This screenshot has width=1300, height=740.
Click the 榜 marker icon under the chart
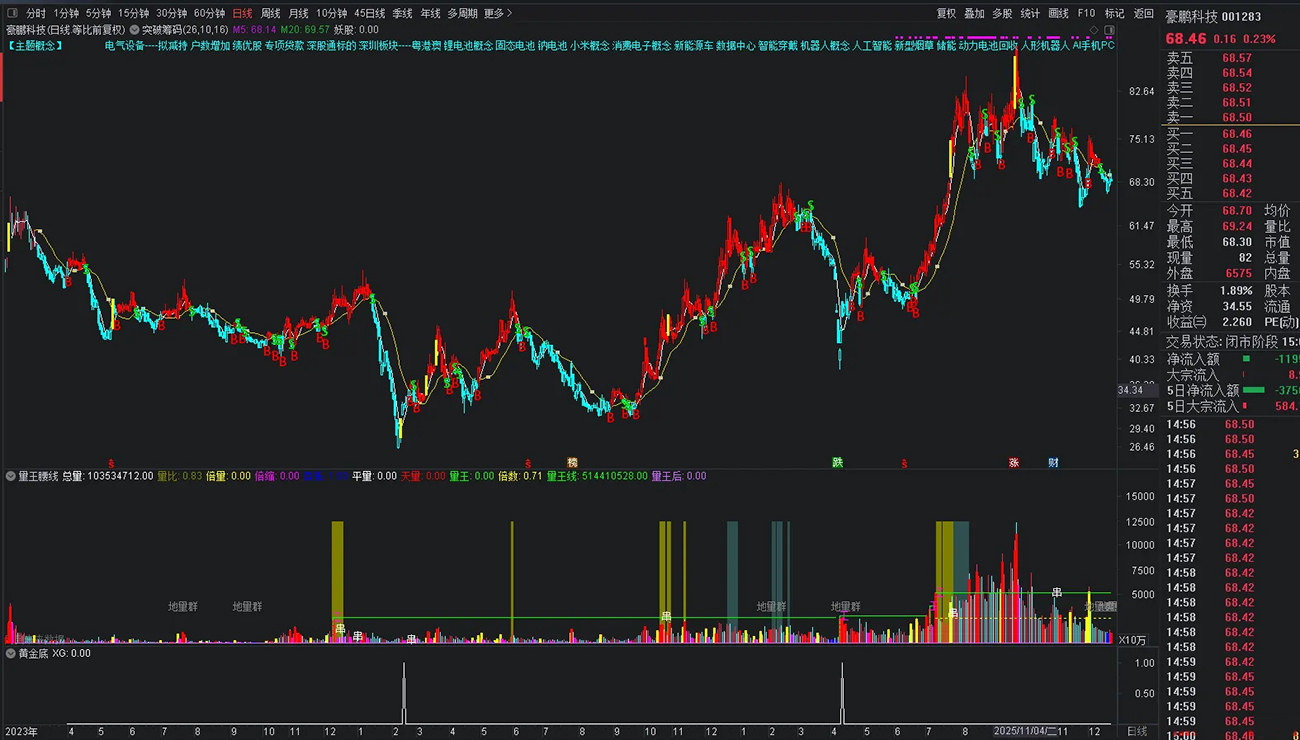tap(573, 463)
